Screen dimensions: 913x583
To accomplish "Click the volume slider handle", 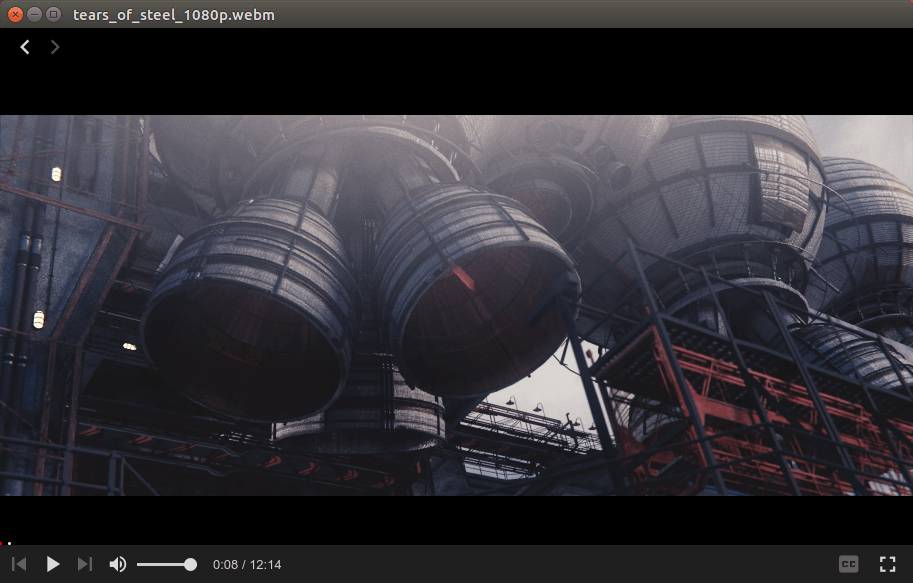I will 190,565.
